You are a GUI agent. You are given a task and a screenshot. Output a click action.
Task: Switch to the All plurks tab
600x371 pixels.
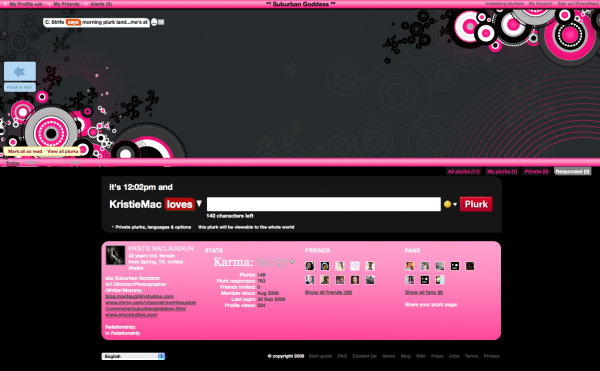click(464, 171)
